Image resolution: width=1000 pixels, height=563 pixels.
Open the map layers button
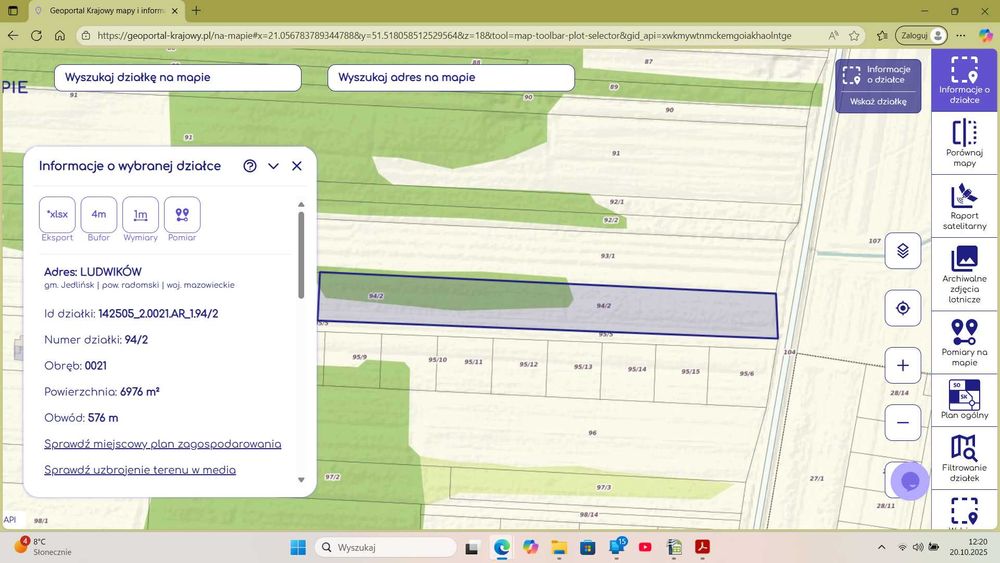point(903,251)
